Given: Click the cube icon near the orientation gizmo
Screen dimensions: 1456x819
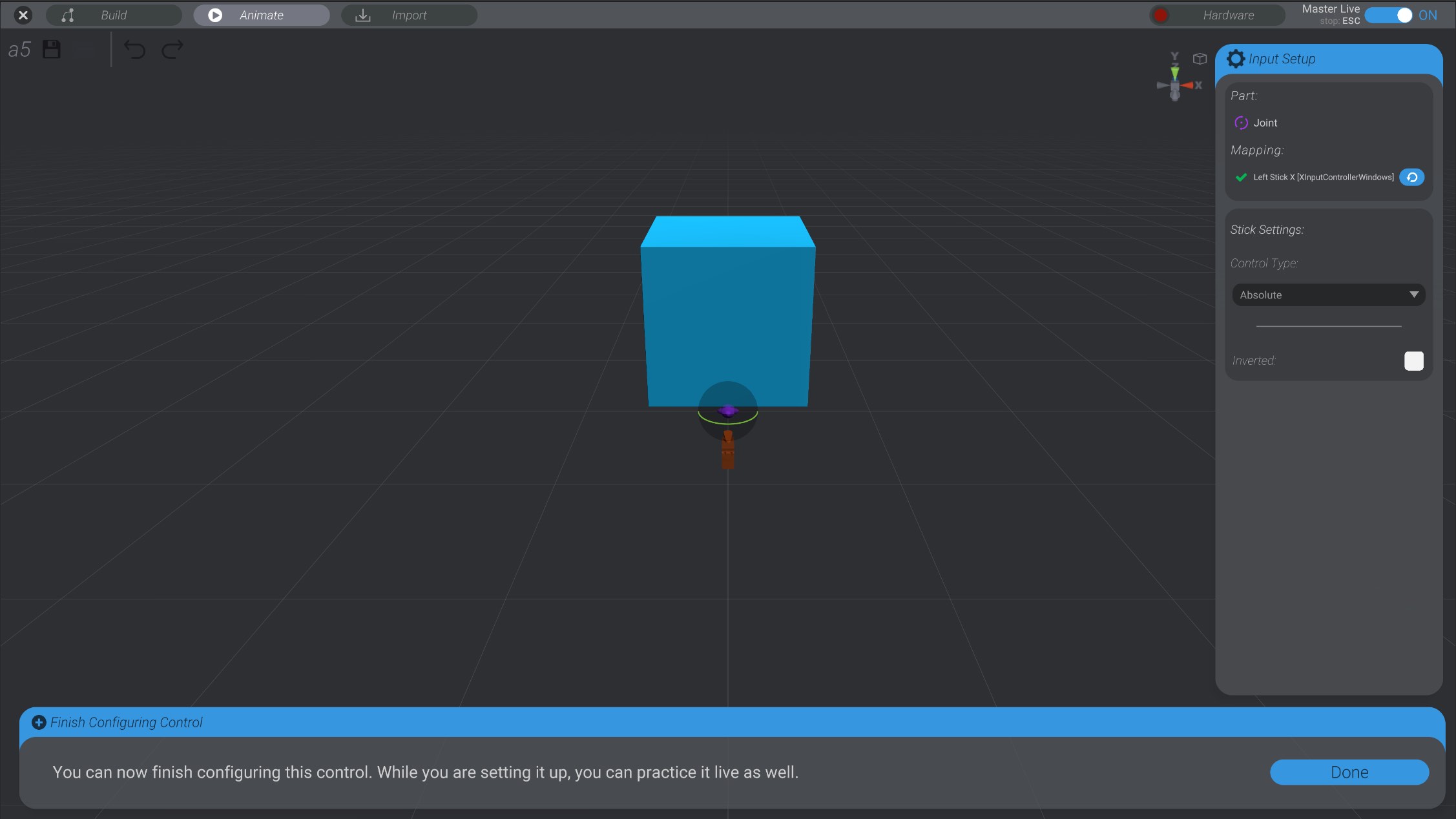Looking at the screenshot, I should (x=1200, y=58).
